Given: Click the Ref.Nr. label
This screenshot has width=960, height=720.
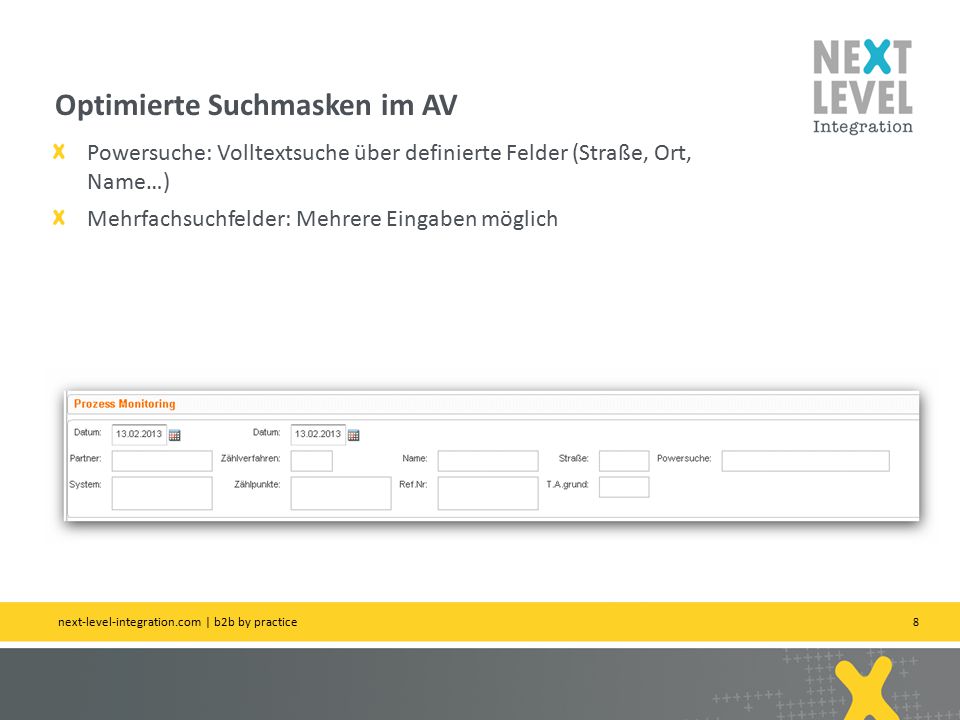Looking at the screenshot, I should (x=413, y=485).
